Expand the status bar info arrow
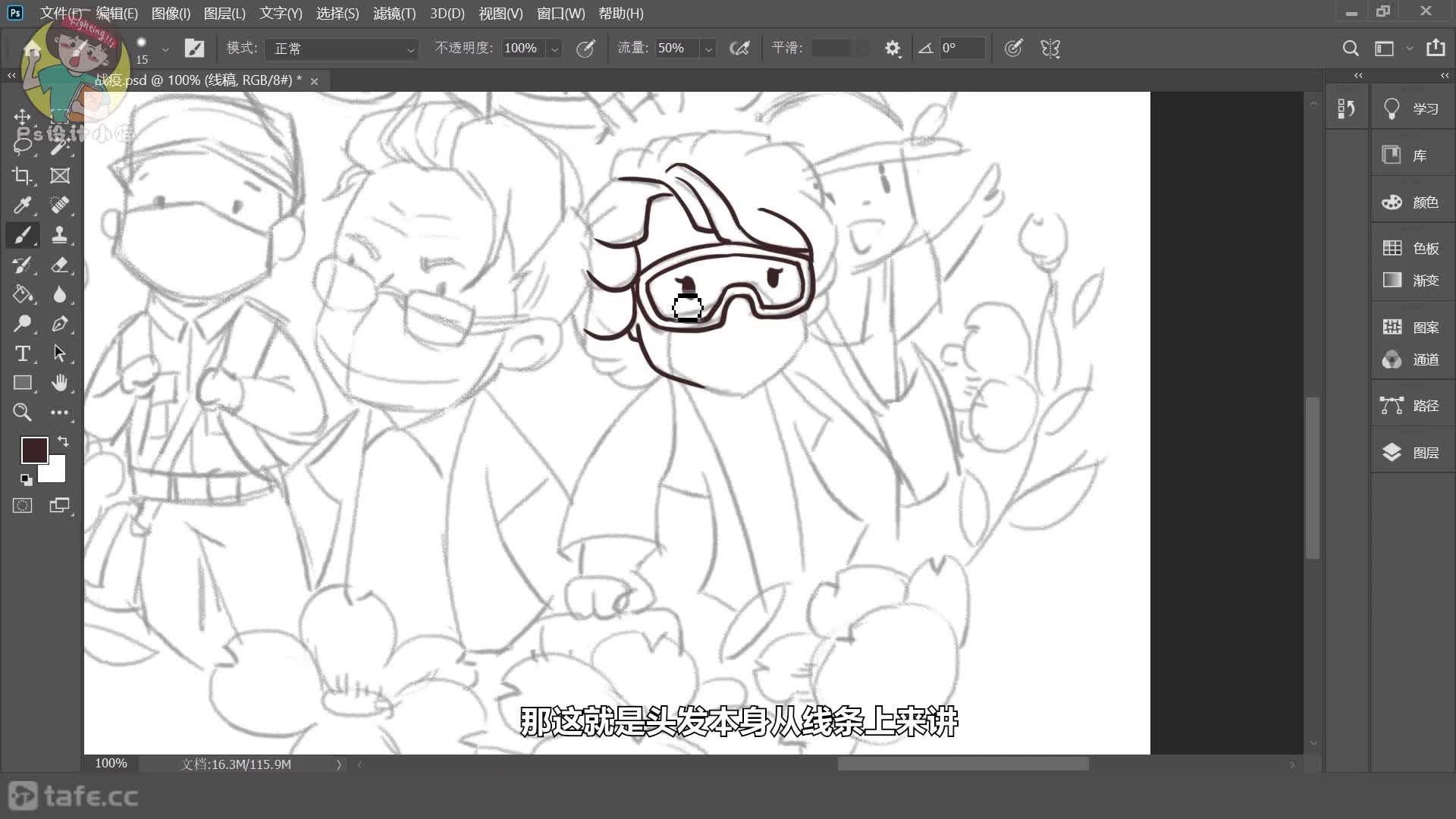The width and height of the screenshot is (1456, 819). [338, 764]
